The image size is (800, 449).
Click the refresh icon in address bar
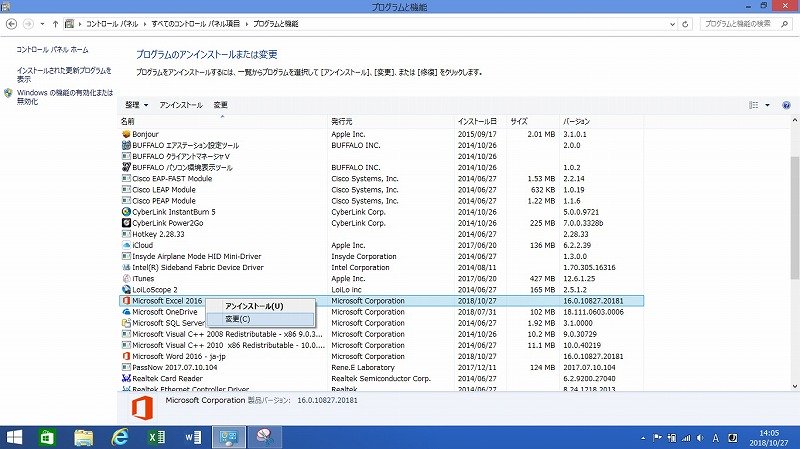(685, 24)
